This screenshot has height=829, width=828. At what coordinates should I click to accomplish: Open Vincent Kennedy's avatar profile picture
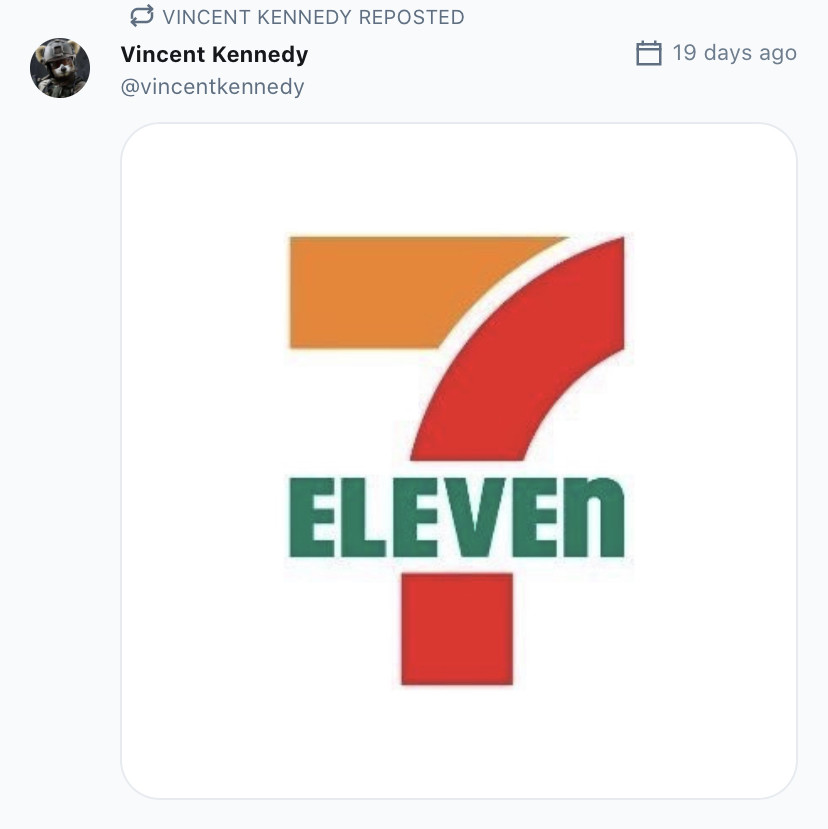click(60, 68)
